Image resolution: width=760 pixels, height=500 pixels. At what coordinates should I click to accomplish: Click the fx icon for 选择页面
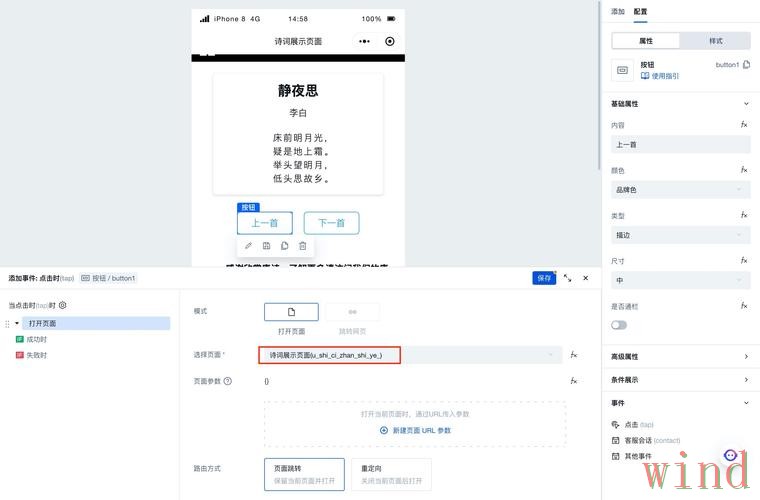click(574, 354)
